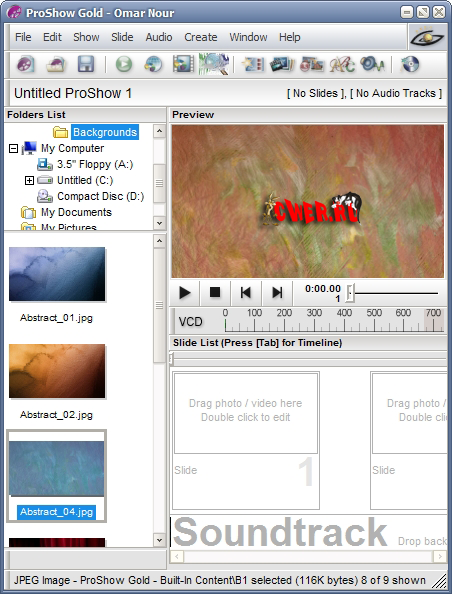Open captions with the ABC icon
The width and height of the screenshot is (452, 594).
tap(342, 64)
